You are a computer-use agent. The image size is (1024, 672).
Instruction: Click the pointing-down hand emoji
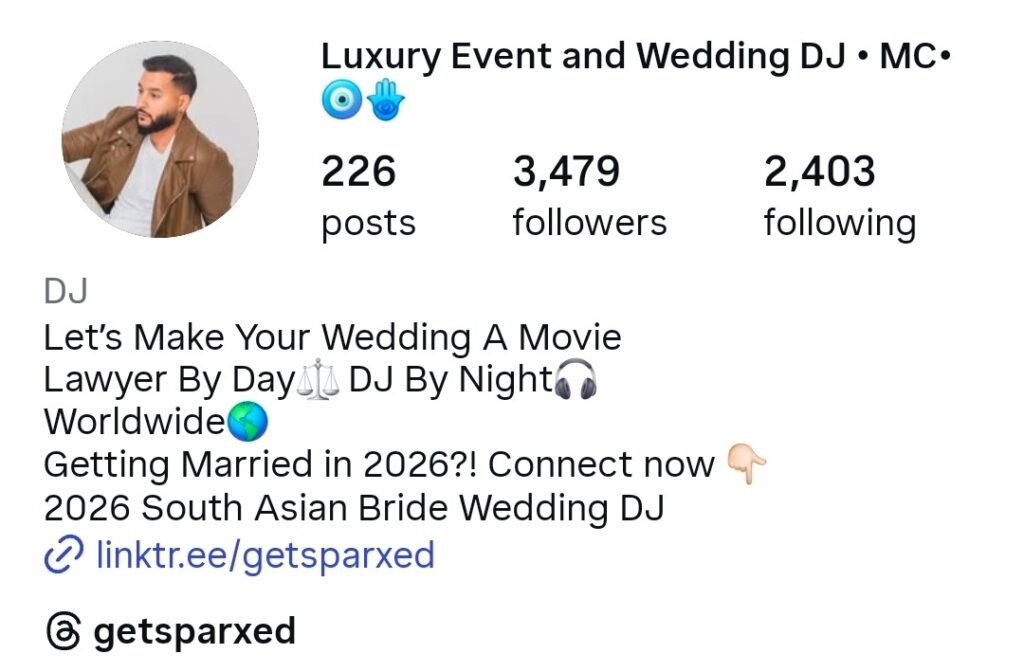(746, 464)
